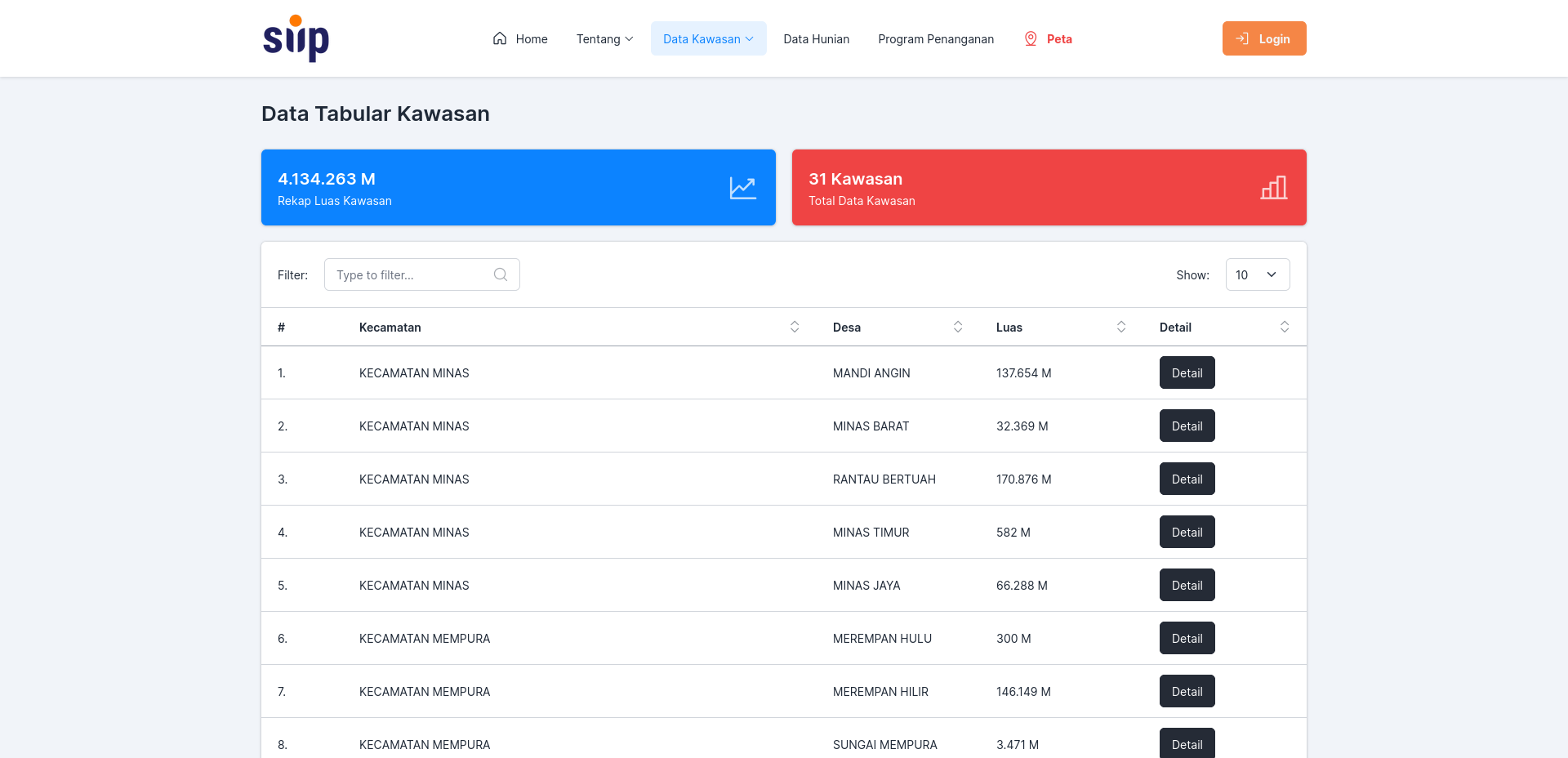
Task: Click the 'MANDI ANGIN' desa cell
Action: pos(871,373)
